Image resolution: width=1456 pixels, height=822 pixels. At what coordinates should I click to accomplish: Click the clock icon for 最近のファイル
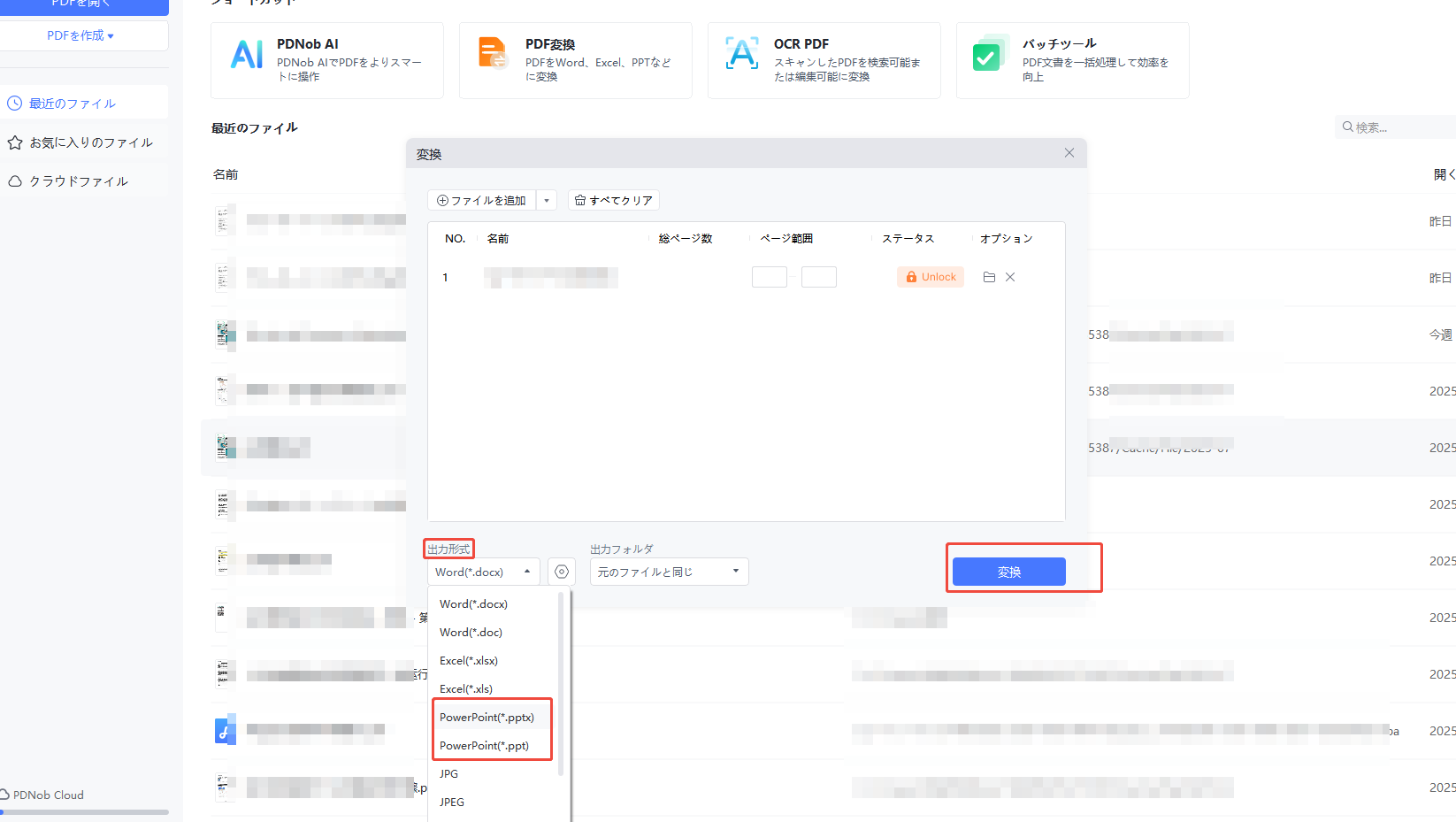click(15, 104)
